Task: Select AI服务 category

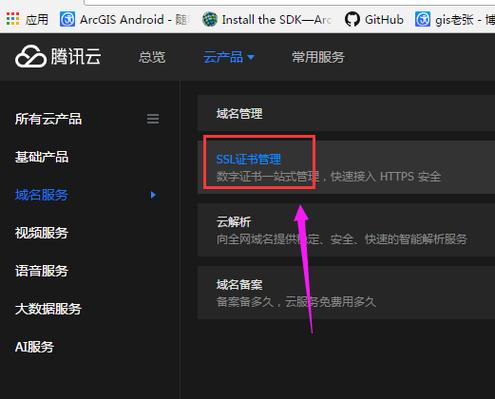Action: (34, 347)
